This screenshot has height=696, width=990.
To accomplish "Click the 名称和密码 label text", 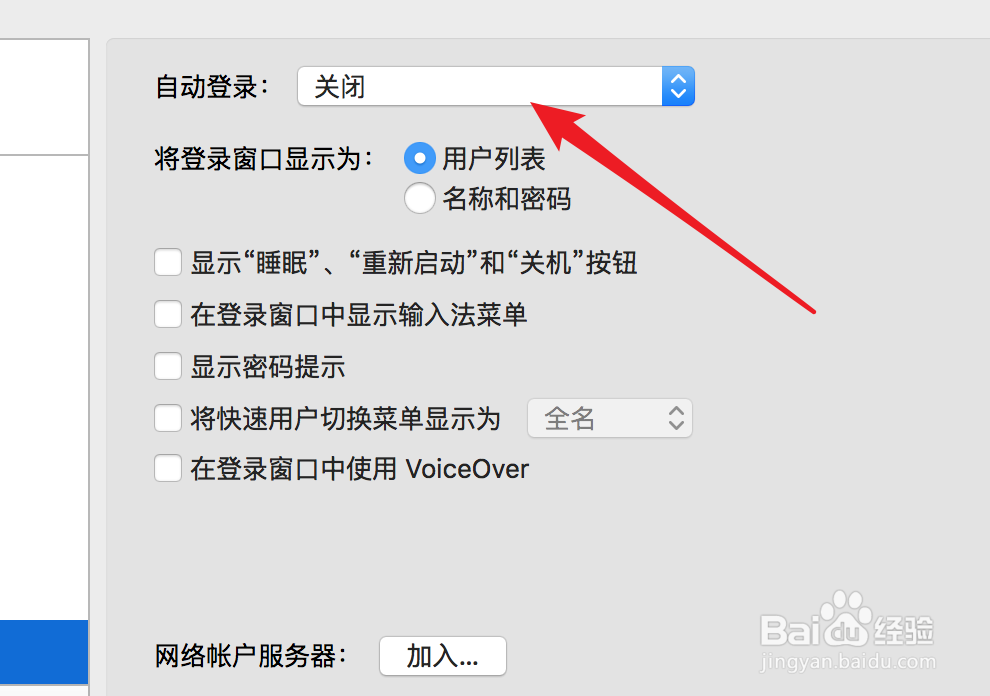I will tap(507, 199).
